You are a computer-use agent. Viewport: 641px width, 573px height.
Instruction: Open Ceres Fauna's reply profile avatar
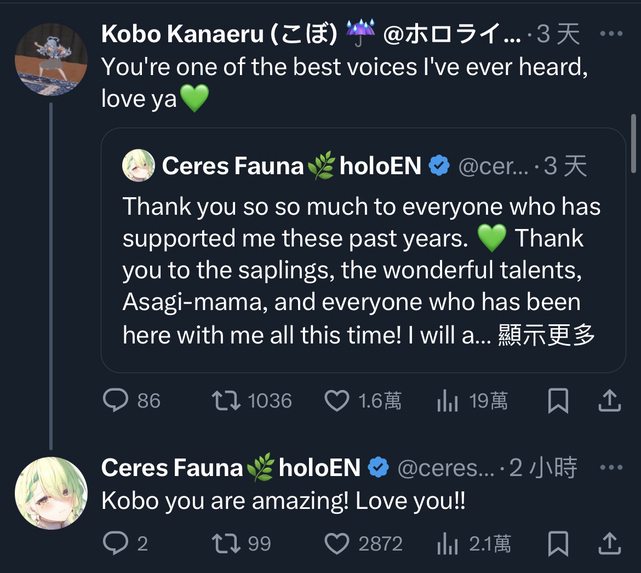coord(49,492)
